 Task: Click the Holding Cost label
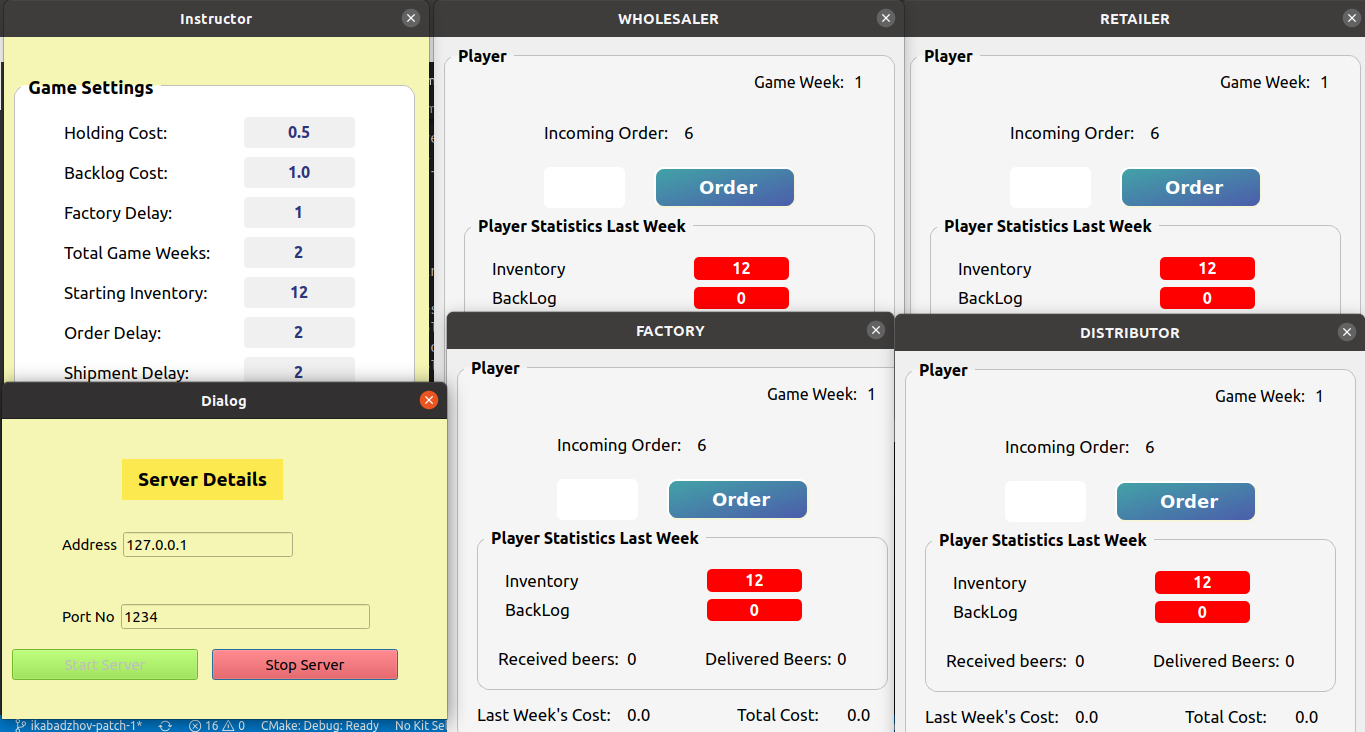click(x=116, y=133)
